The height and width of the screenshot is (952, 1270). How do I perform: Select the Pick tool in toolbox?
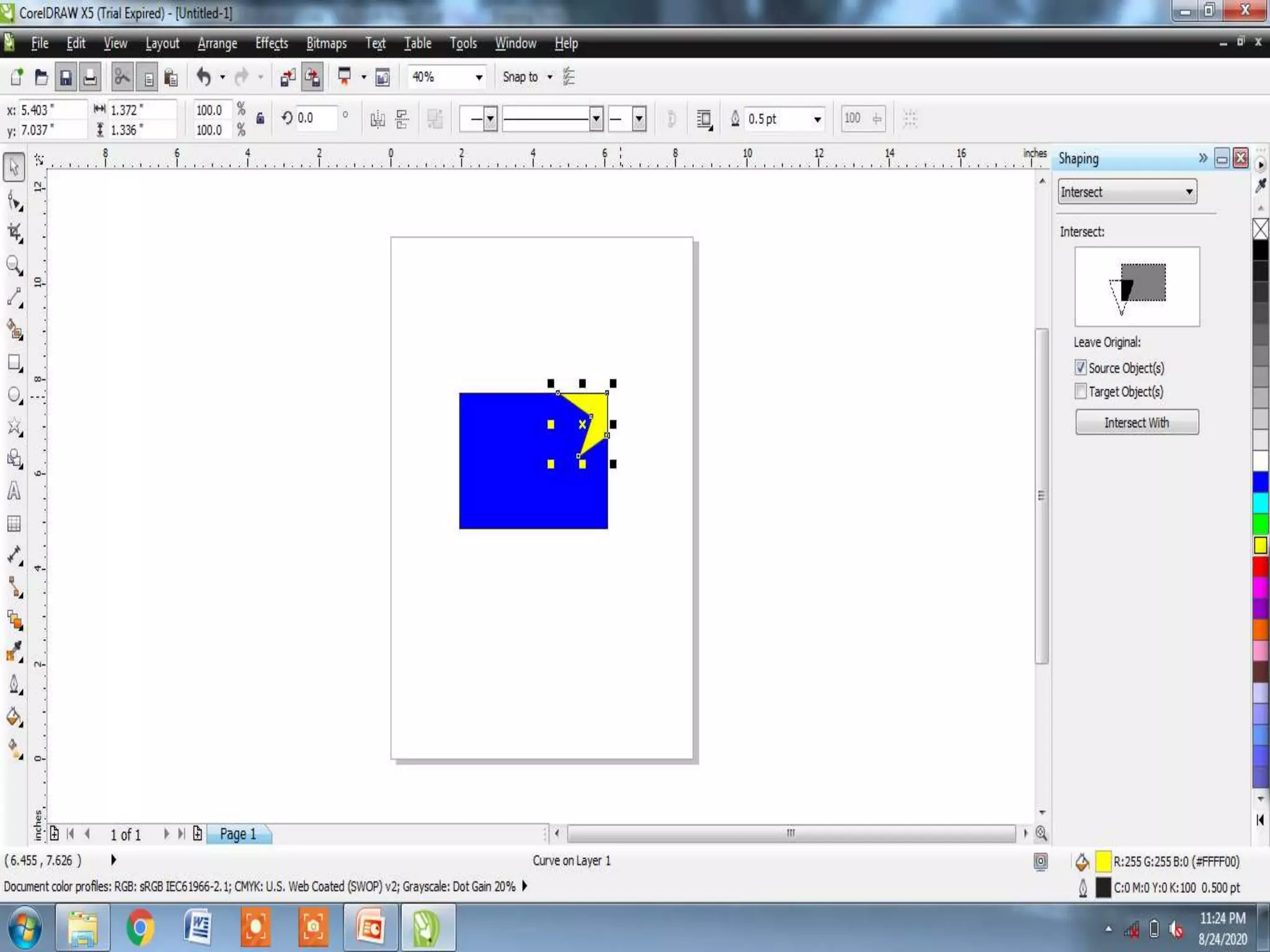(14, 167)
